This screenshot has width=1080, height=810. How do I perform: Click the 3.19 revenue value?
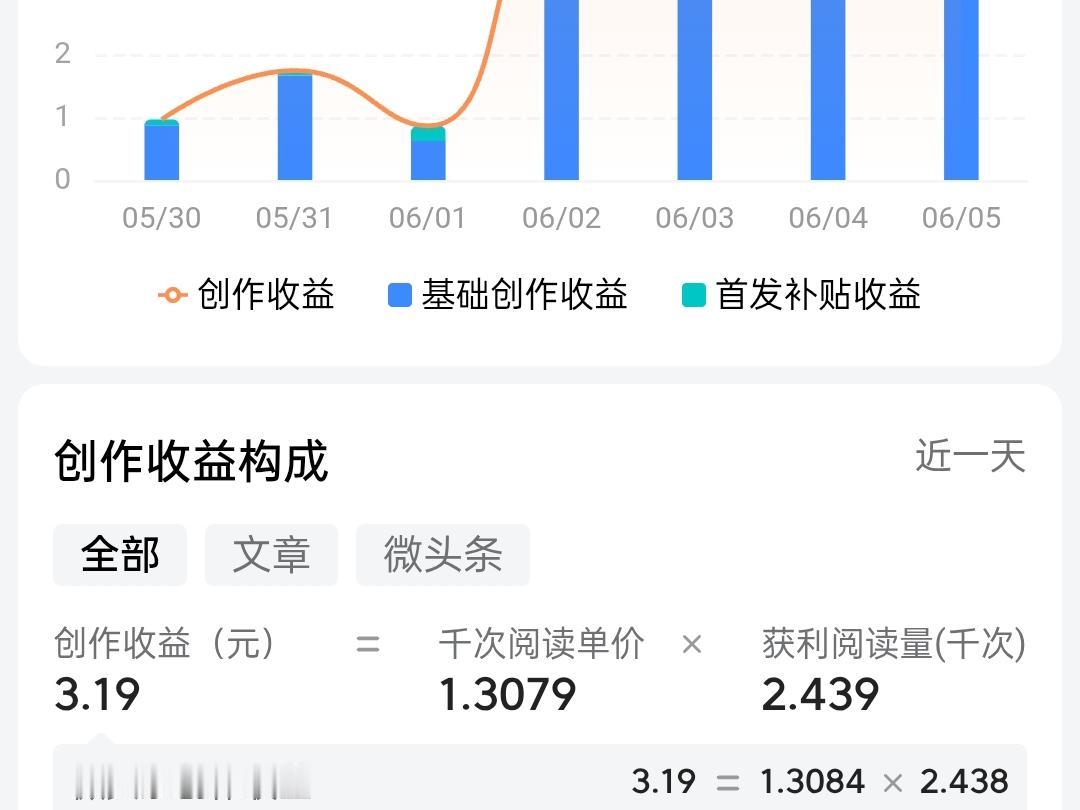click(x=97, y=694)
